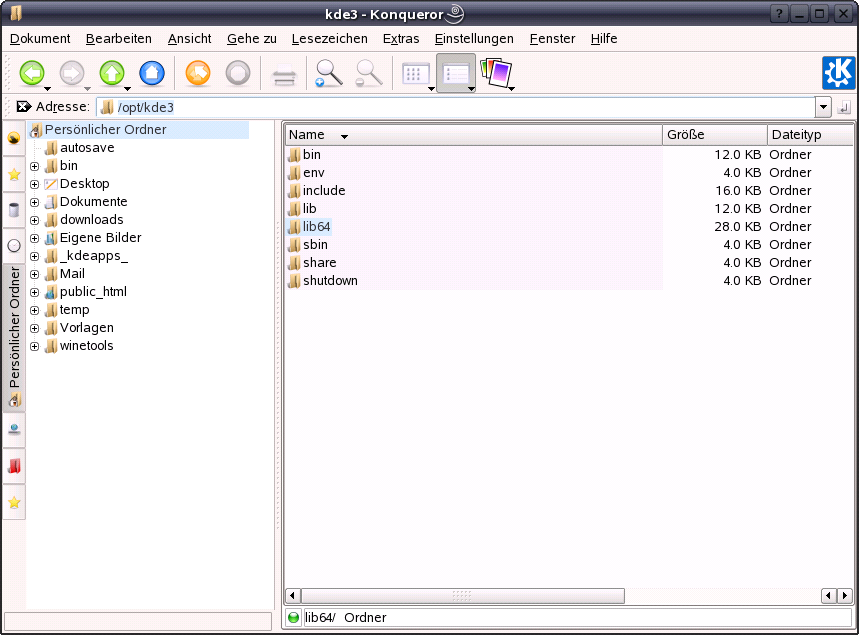Select the vertical Persönlicher Ordner sidebar tab
The height and width of the screenshot is (635, 859).
pos(14,336)
